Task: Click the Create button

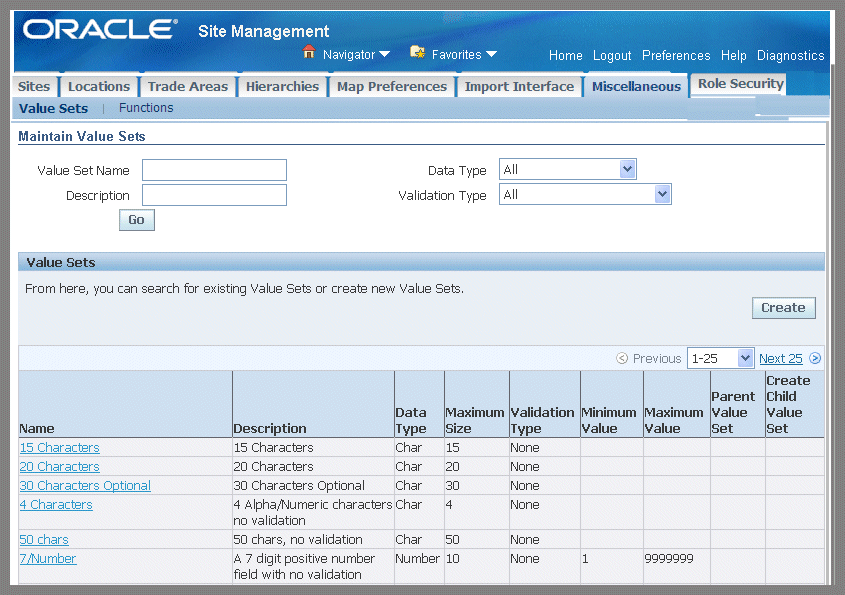Action: [x=783, y=308]
